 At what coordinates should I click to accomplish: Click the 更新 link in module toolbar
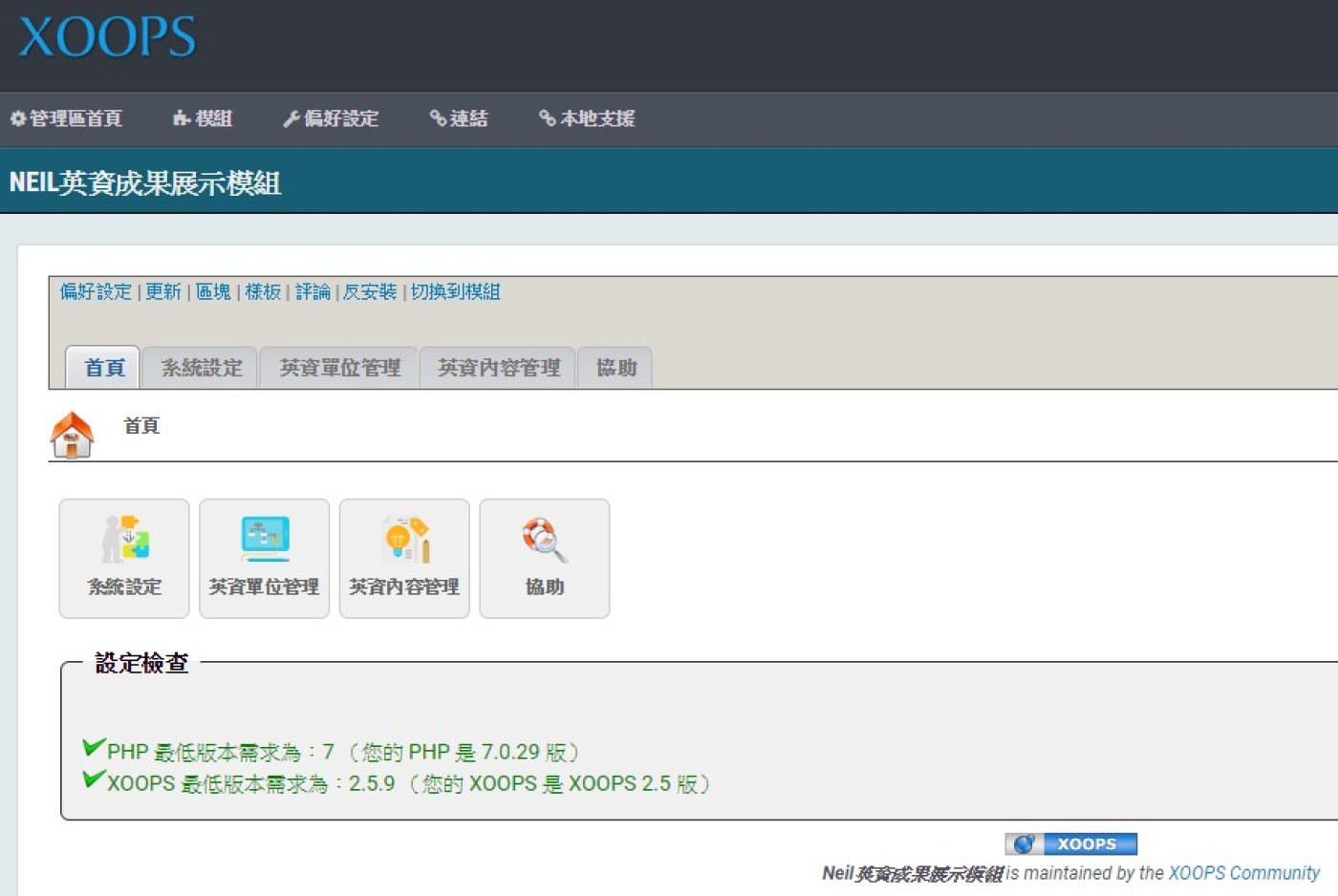tap(162, 291)
